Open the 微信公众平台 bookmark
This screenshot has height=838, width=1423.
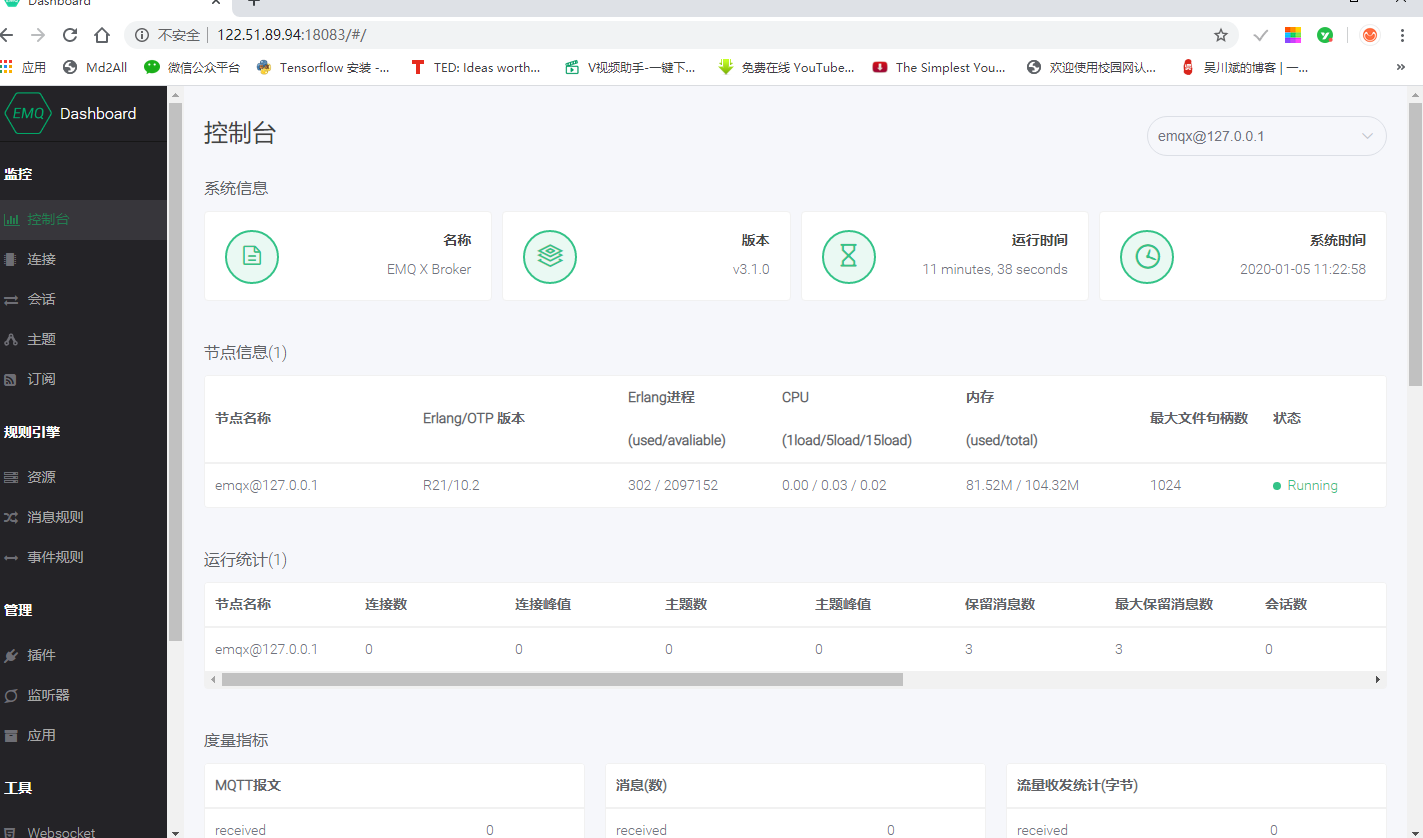point(192,67)
